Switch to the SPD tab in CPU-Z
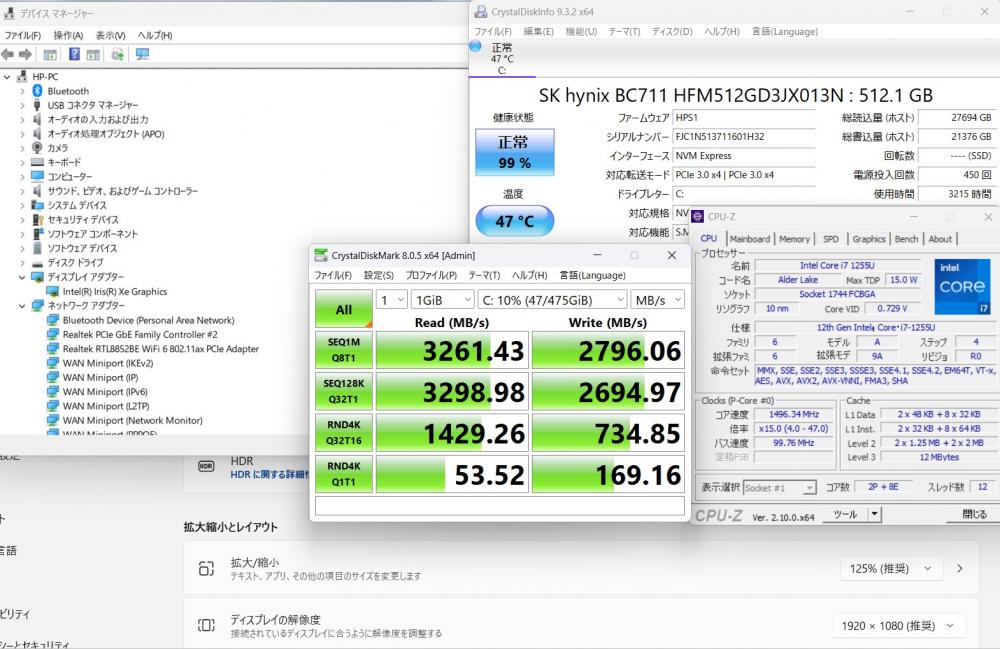This screenshot has width=1000, height=649. [830, 239]
